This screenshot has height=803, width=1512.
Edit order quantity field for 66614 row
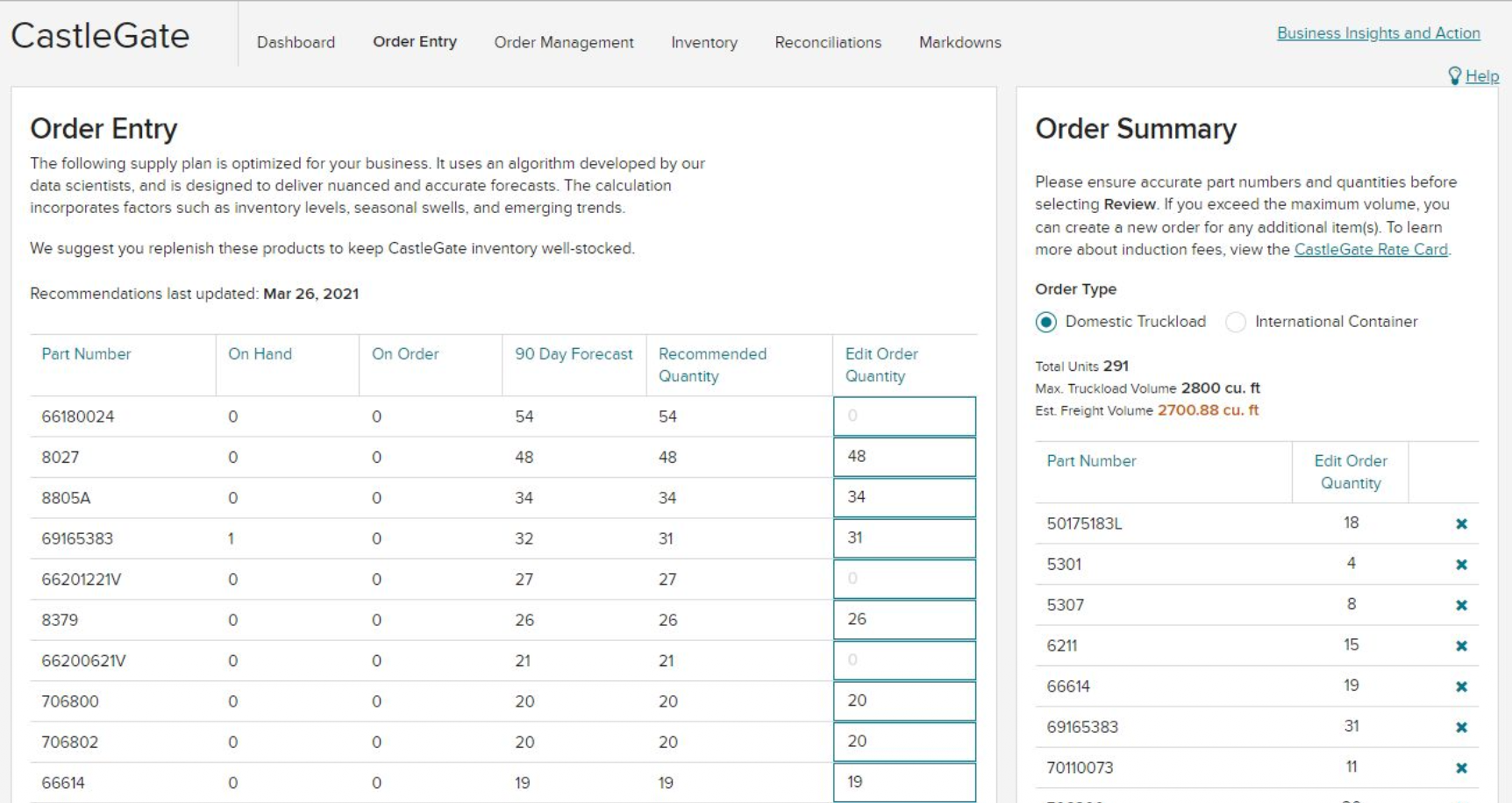tap(904, 782)
